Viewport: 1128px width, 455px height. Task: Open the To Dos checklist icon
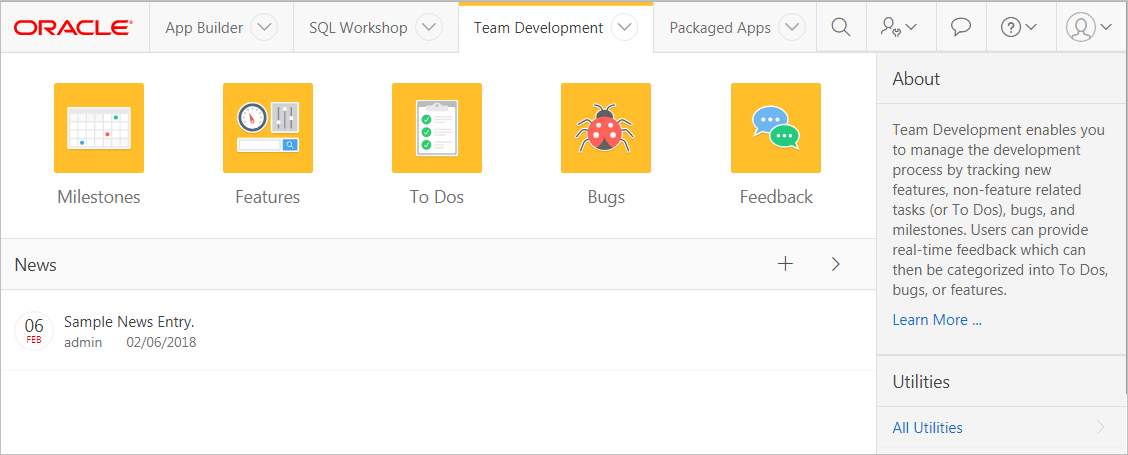tap(437, 128)
